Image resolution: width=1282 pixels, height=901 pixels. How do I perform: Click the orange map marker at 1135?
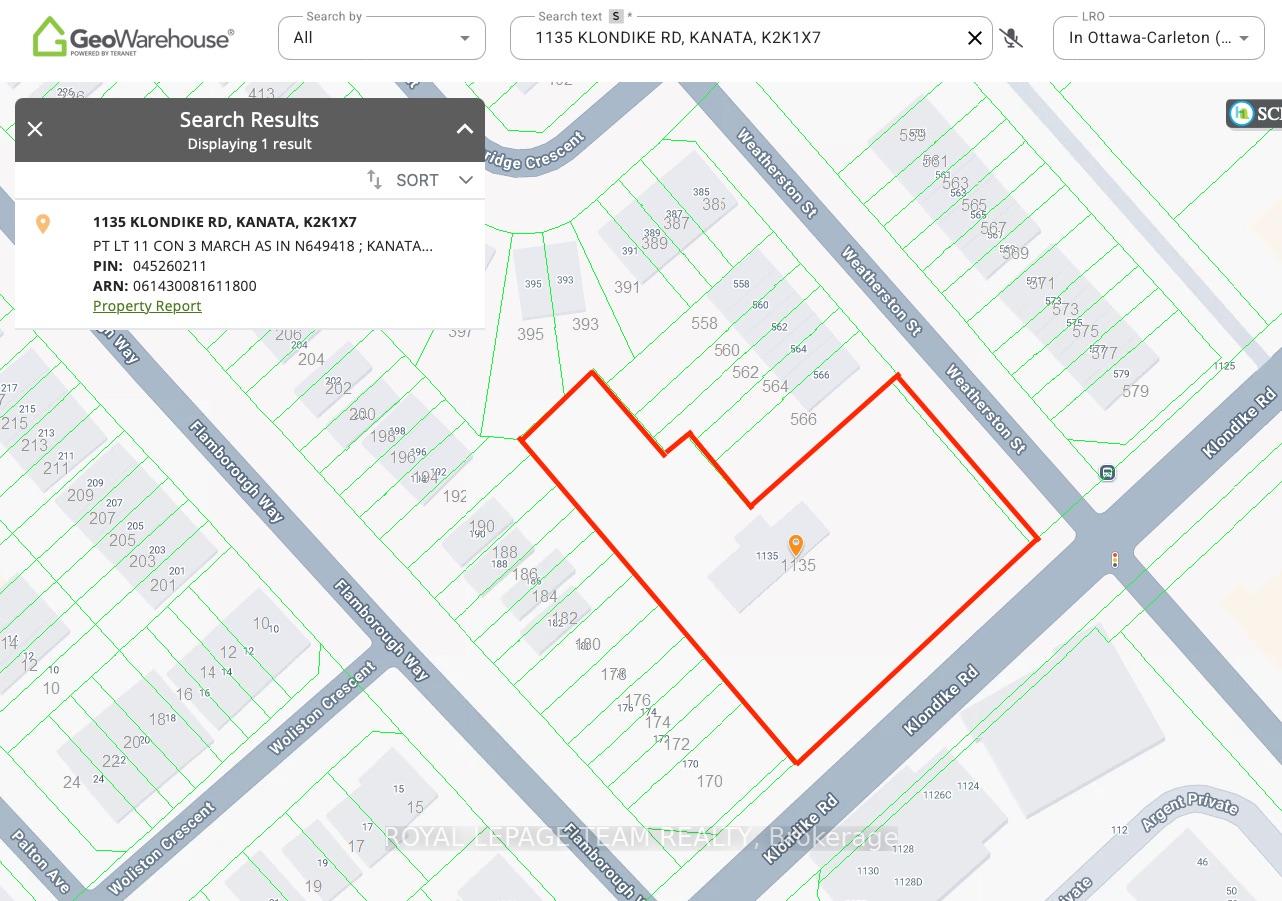click(796, 545)
